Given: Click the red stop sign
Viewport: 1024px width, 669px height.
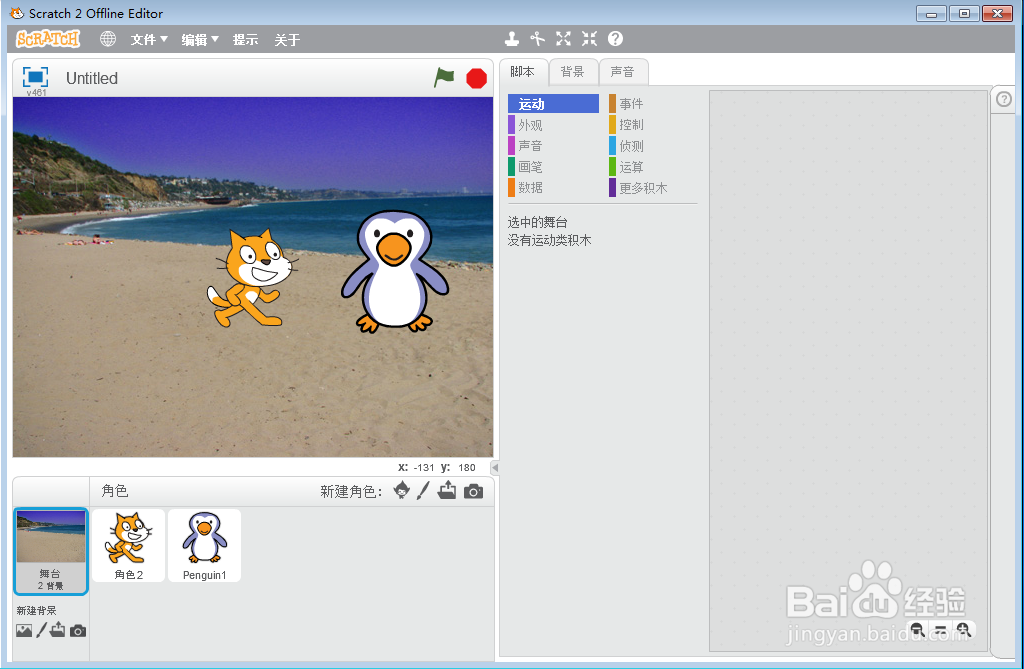Looking at the screenshot, I should [x=475, y=77].
